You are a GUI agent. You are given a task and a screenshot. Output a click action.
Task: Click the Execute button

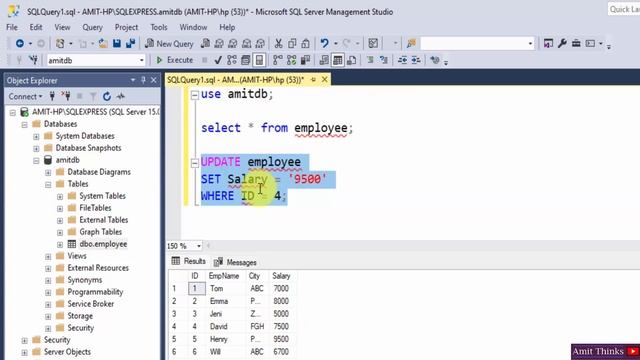[175, 60]
